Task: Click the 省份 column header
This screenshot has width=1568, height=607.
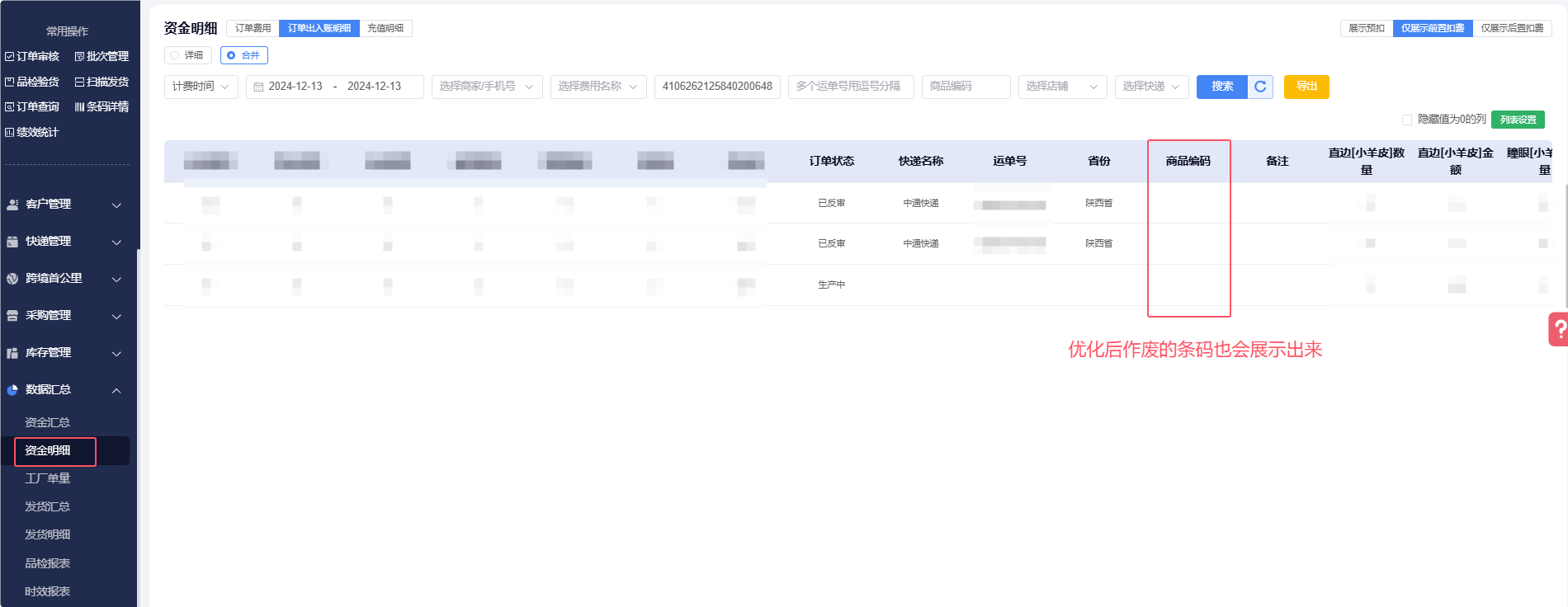Action: (x=1099, y=162)
